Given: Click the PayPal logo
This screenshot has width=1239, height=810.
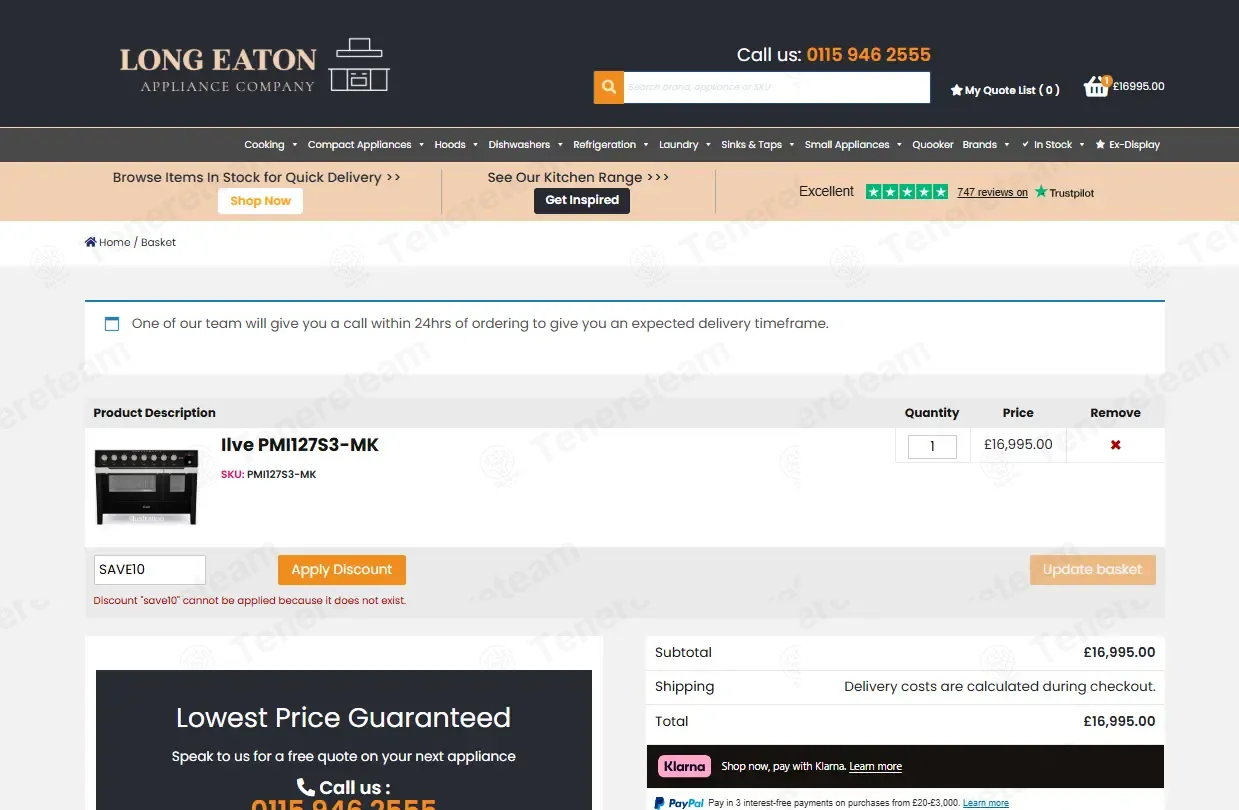Looking at the screenshot, I should point(679,803).
